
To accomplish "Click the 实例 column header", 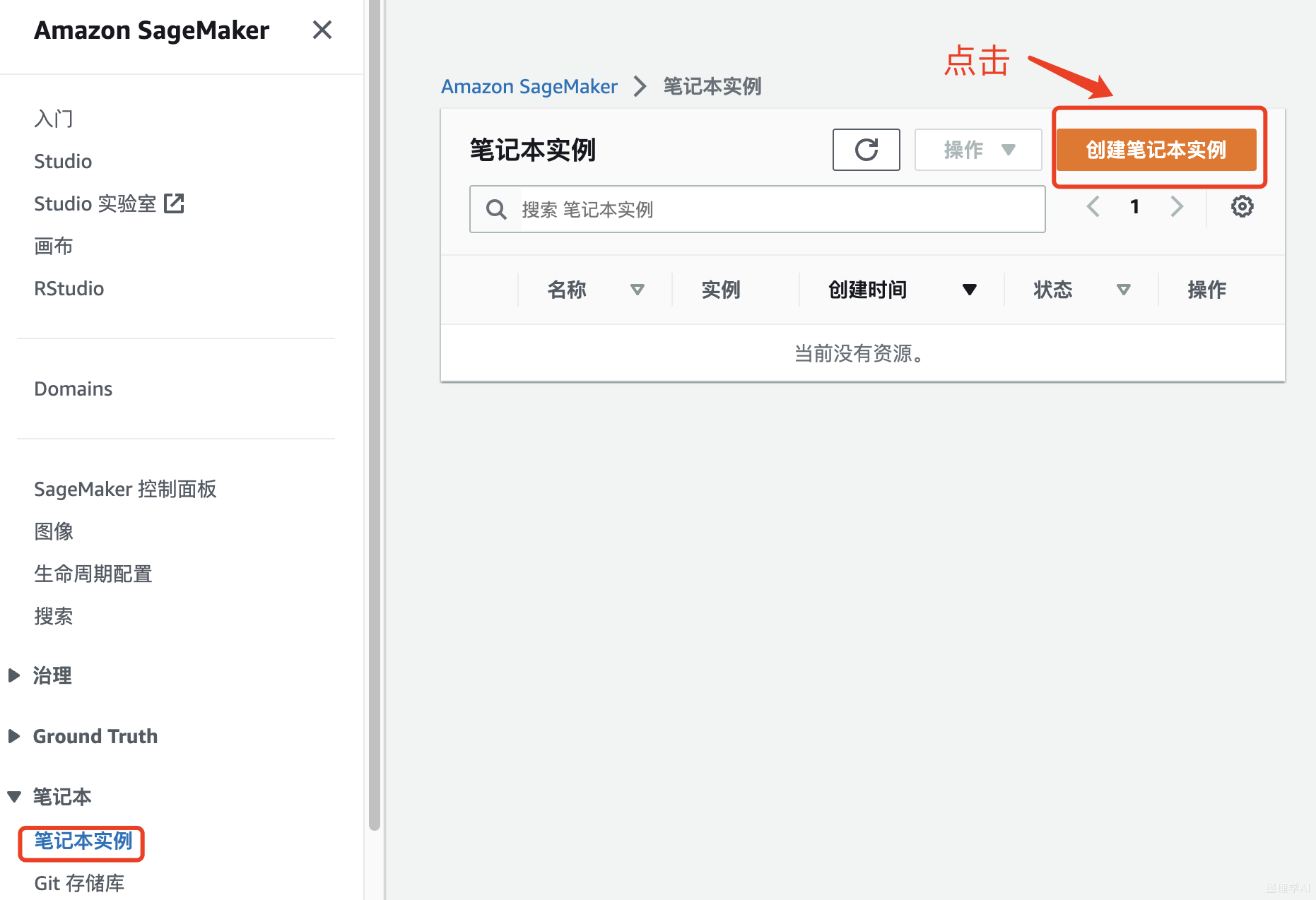I will tap(721, 290).
